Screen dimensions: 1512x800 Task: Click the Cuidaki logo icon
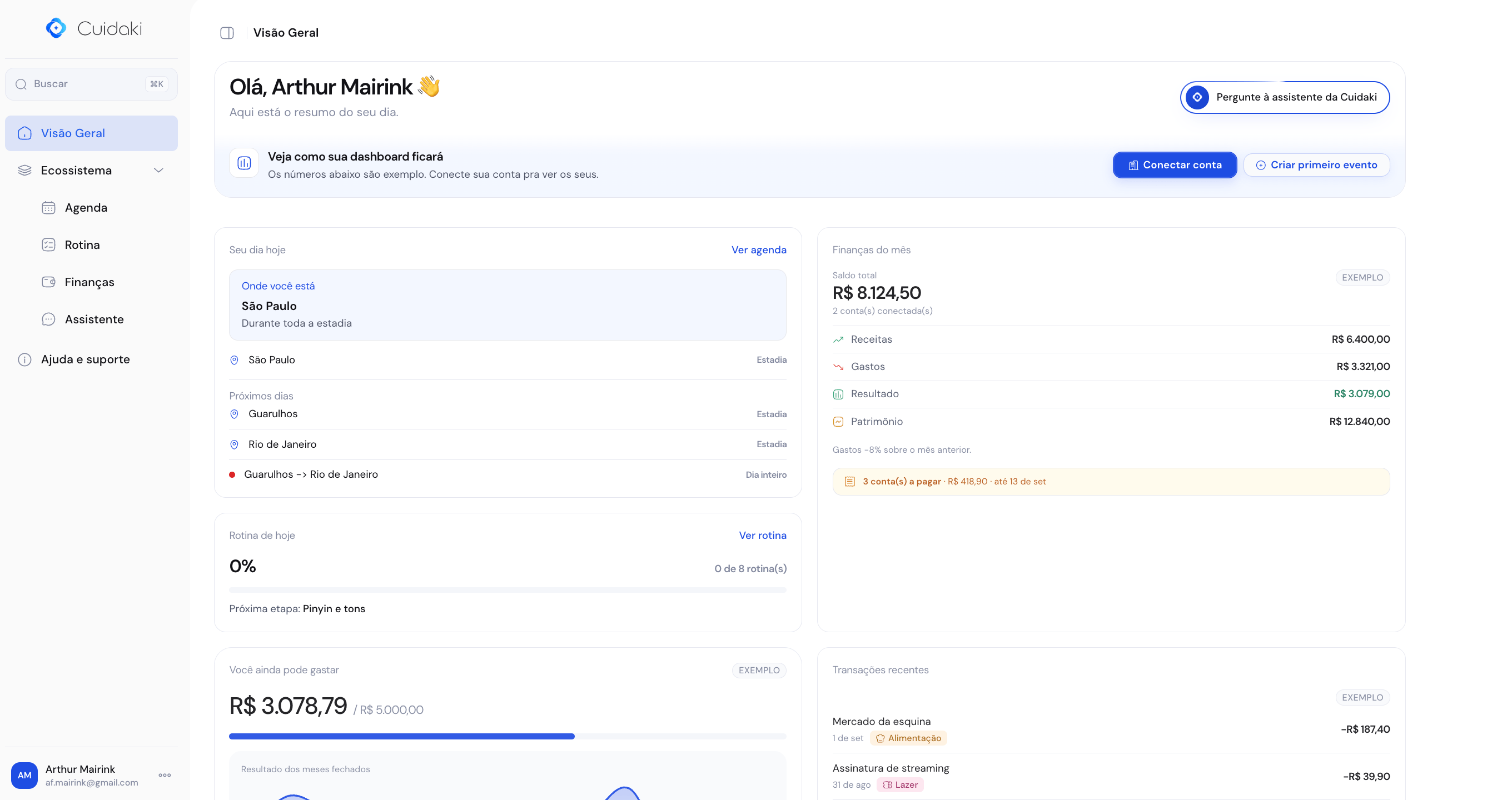click(56, 28)
